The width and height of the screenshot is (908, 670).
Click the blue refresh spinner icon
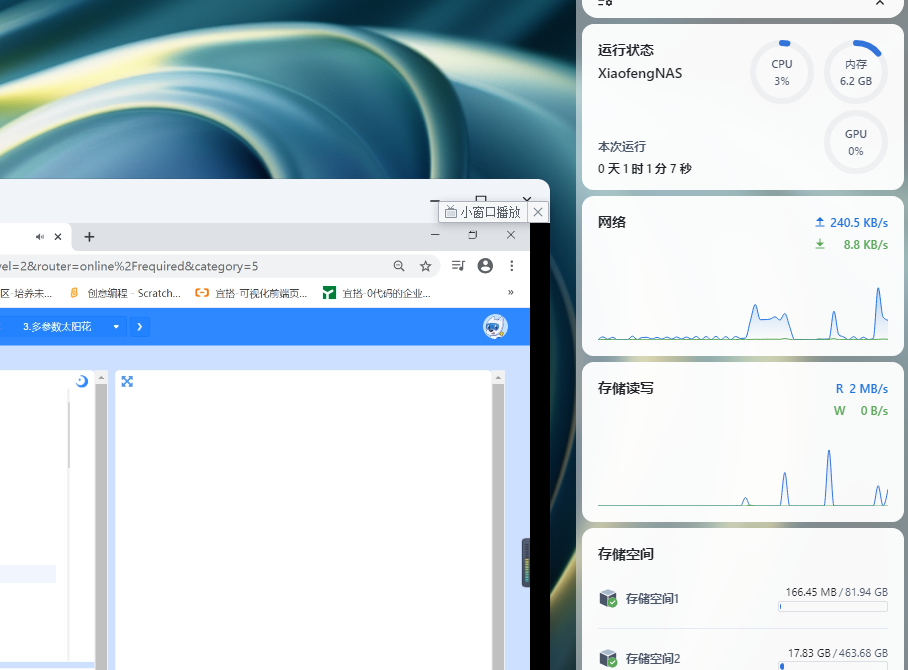coord(82,380)
